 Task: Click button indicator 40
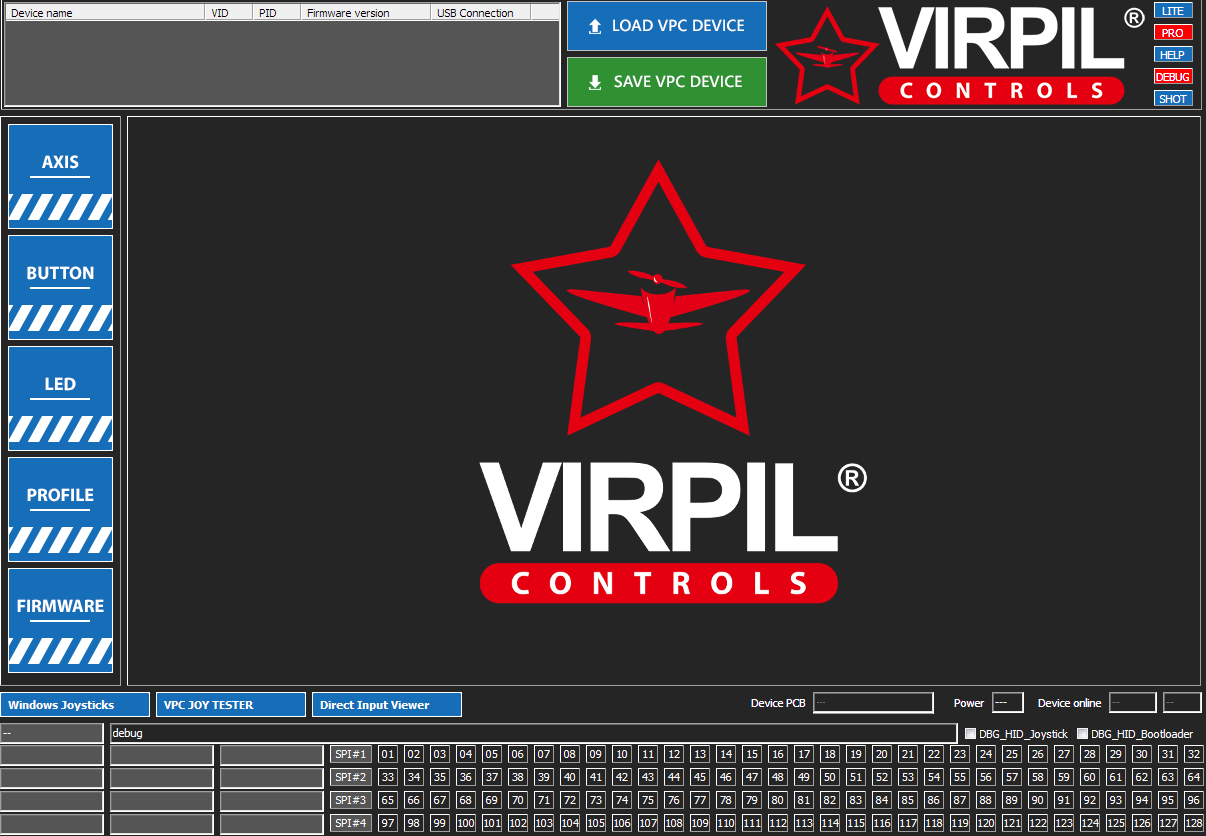tap(570, 777)
